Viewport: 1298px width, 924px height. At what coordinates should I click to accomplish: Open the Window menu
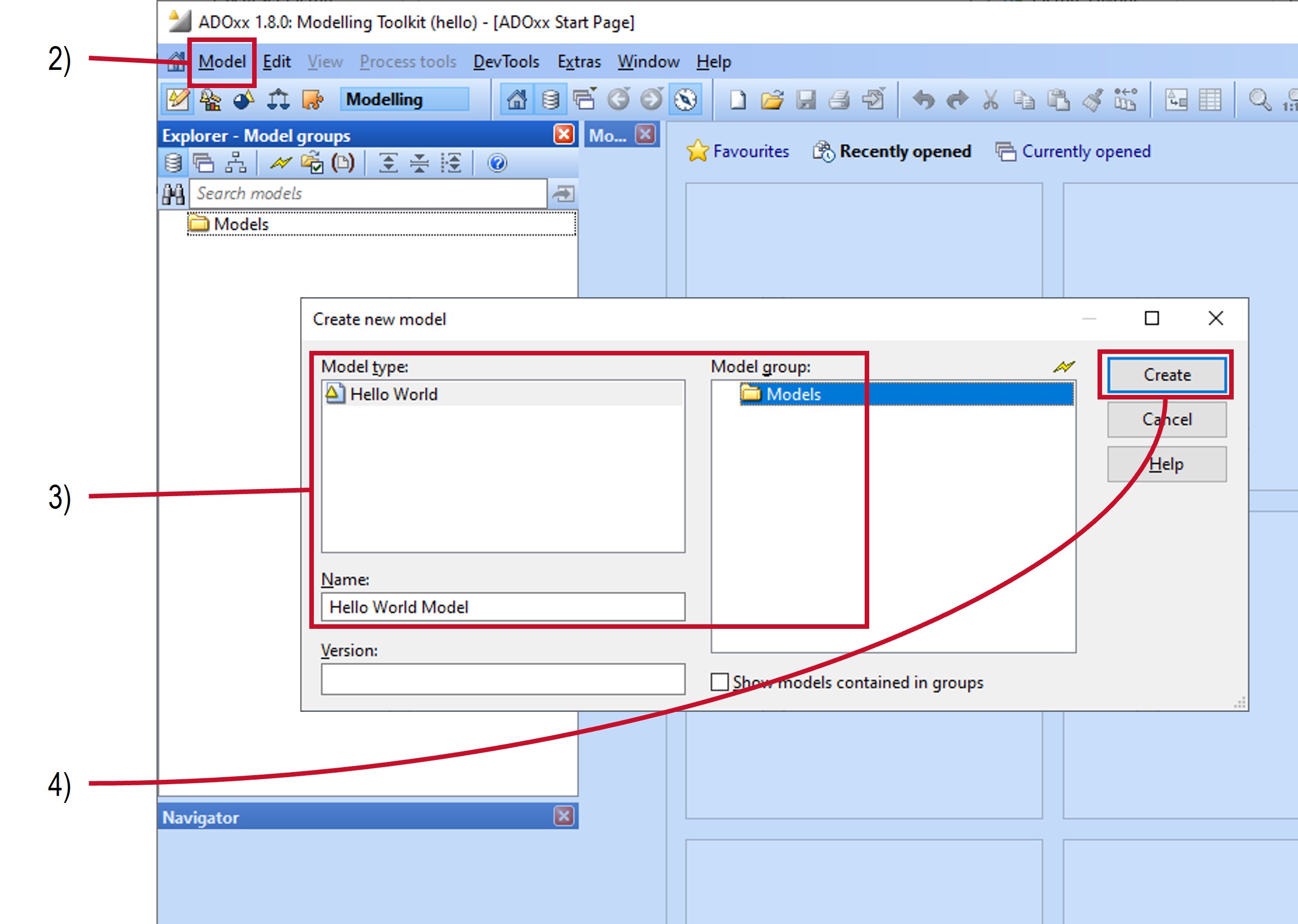[x=648, y=61]
